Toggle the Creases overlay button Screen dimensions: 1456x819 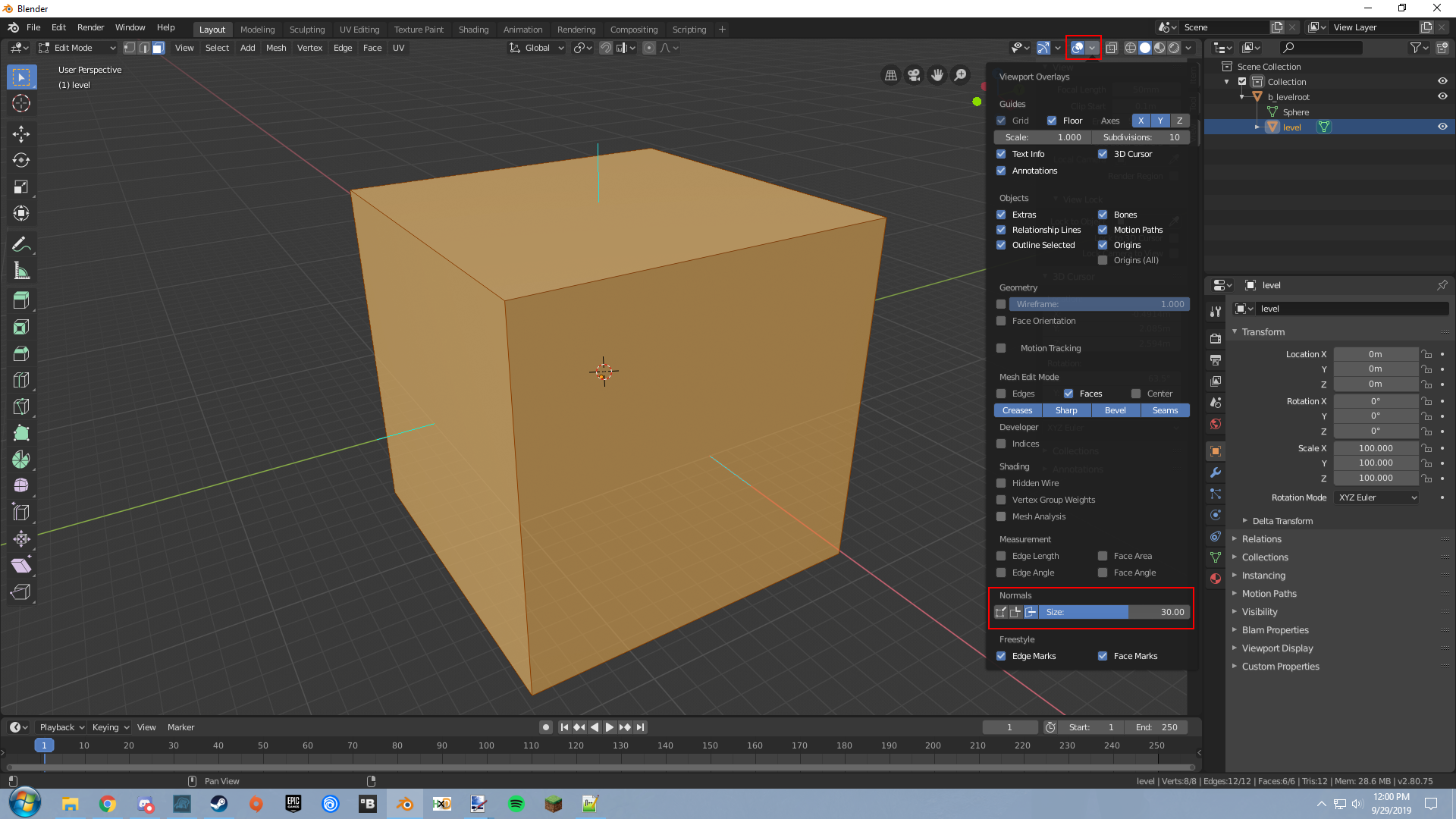[1017, 410]
